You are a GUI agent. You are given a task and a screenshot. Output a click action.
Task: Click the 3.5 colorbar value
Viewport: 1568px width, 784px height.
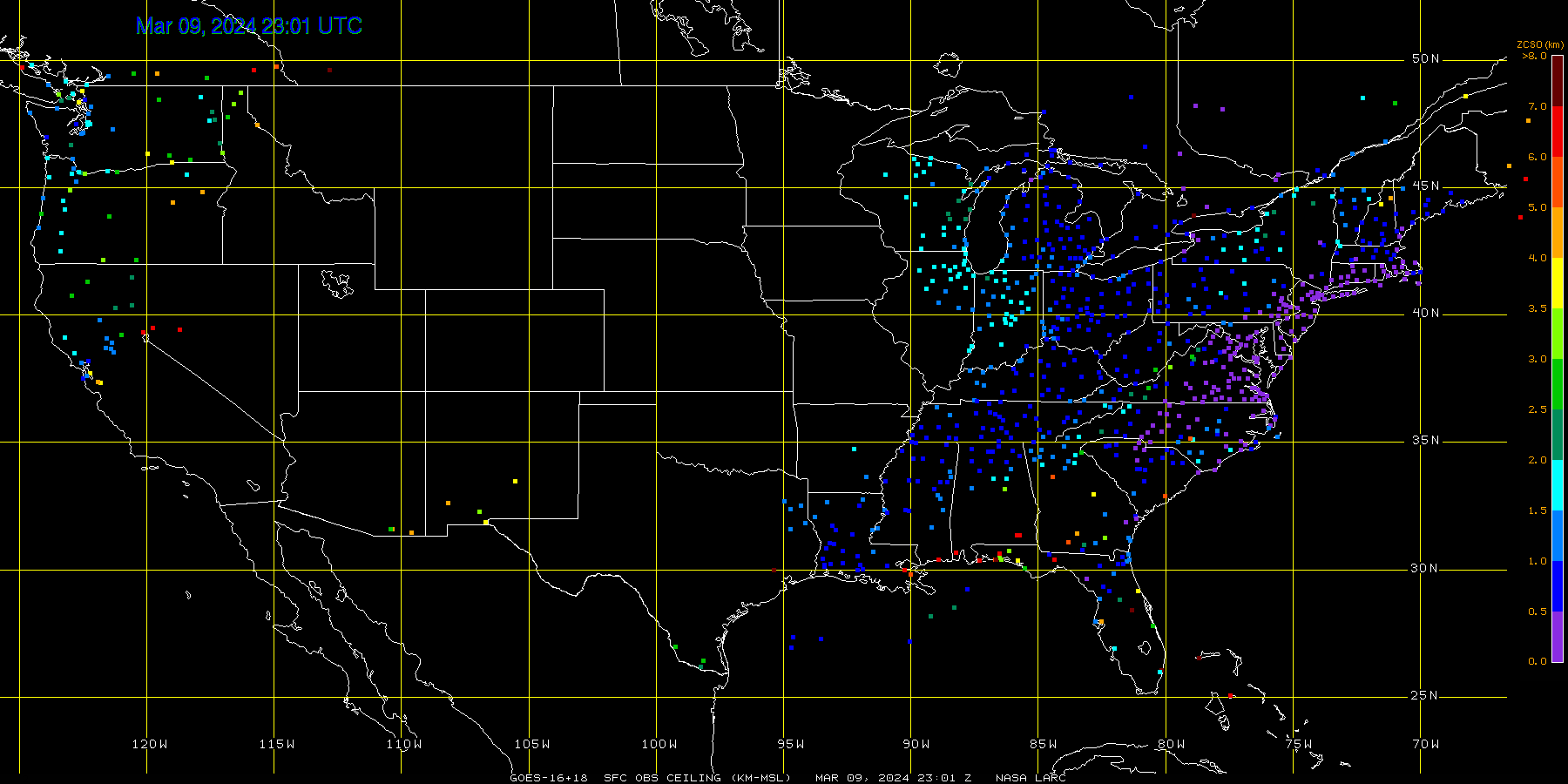click(1538, 308)
